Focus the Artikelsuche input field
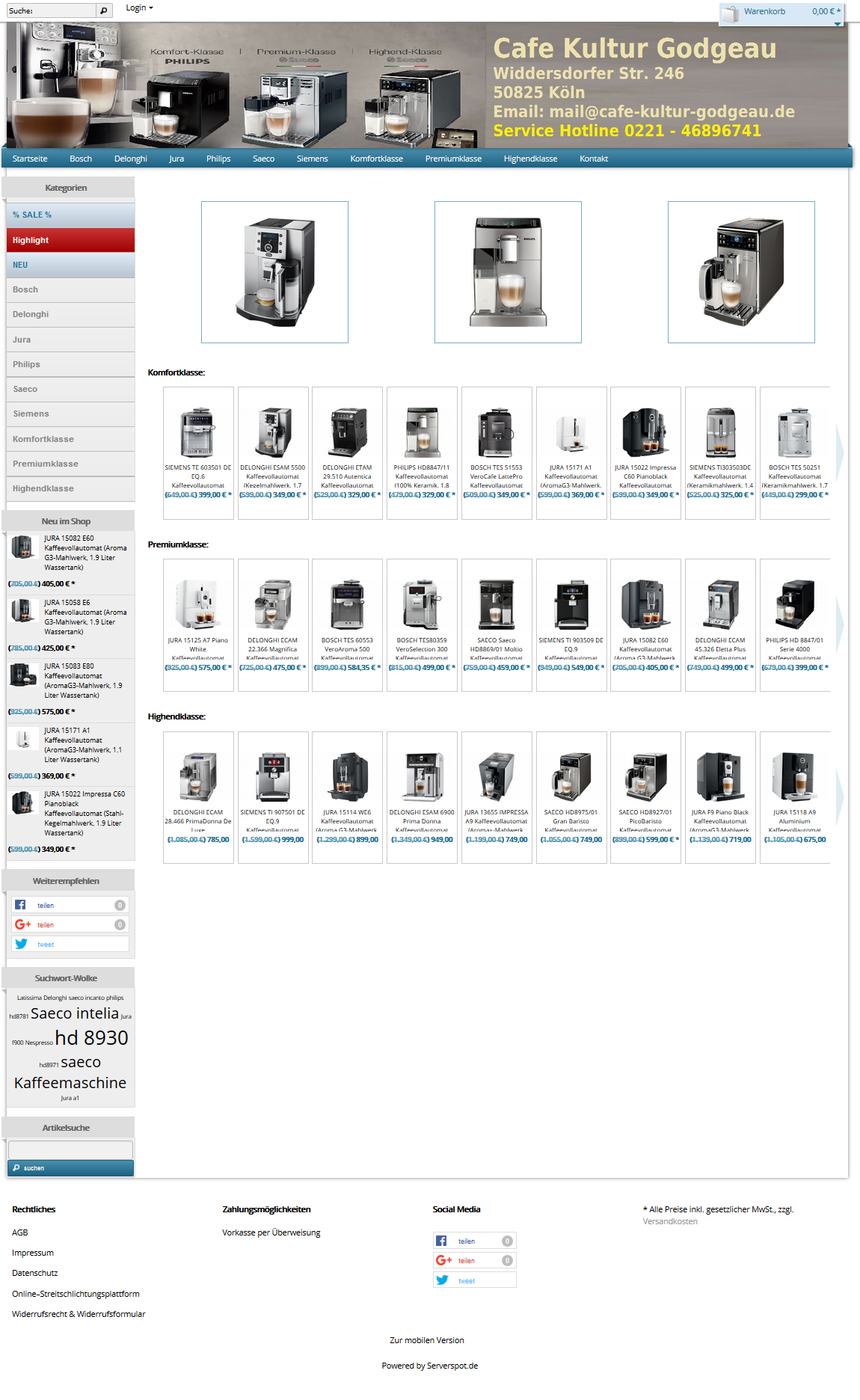Viewport: 860px width, 1400px height. click(70, 1149)
